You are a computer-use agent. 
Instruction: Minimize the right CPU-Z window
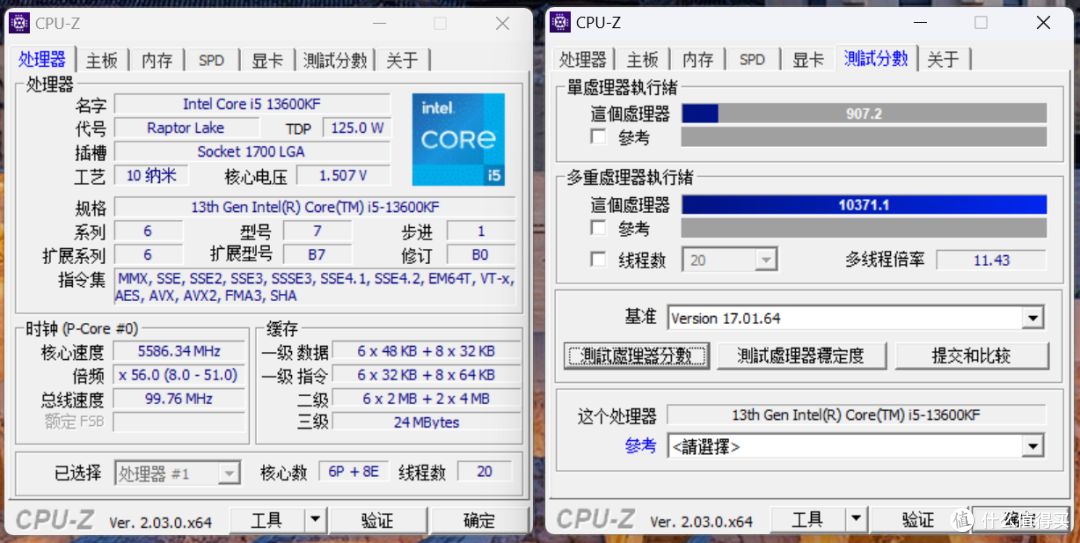[x=920, y=23]
